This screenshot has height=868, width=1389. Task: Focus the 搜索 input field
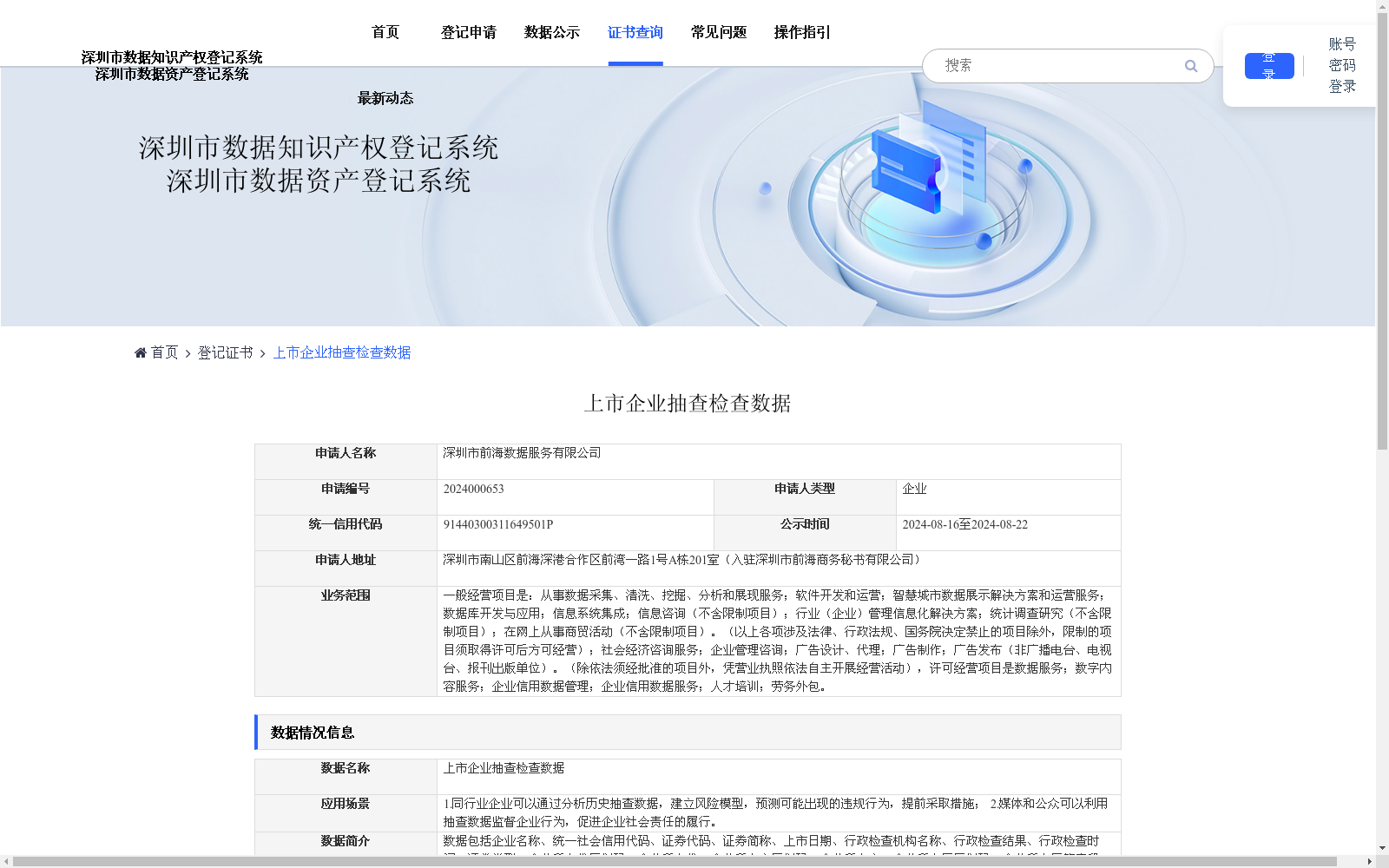coord(1059,66)
